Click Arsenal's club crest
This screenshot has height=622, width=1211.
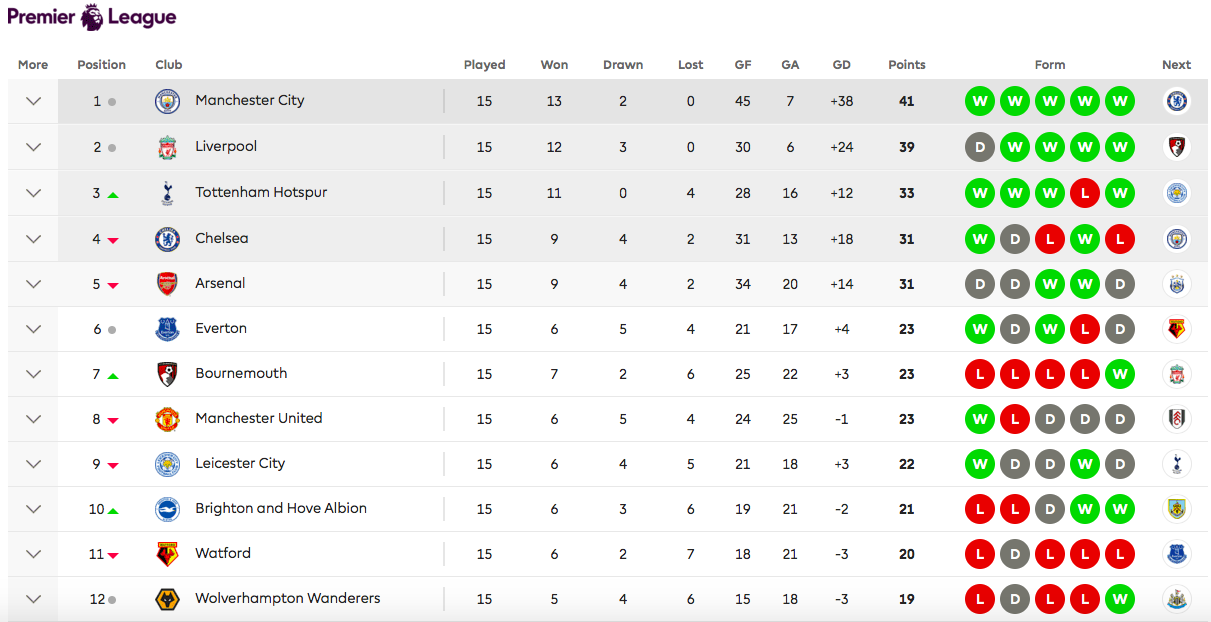167,284
